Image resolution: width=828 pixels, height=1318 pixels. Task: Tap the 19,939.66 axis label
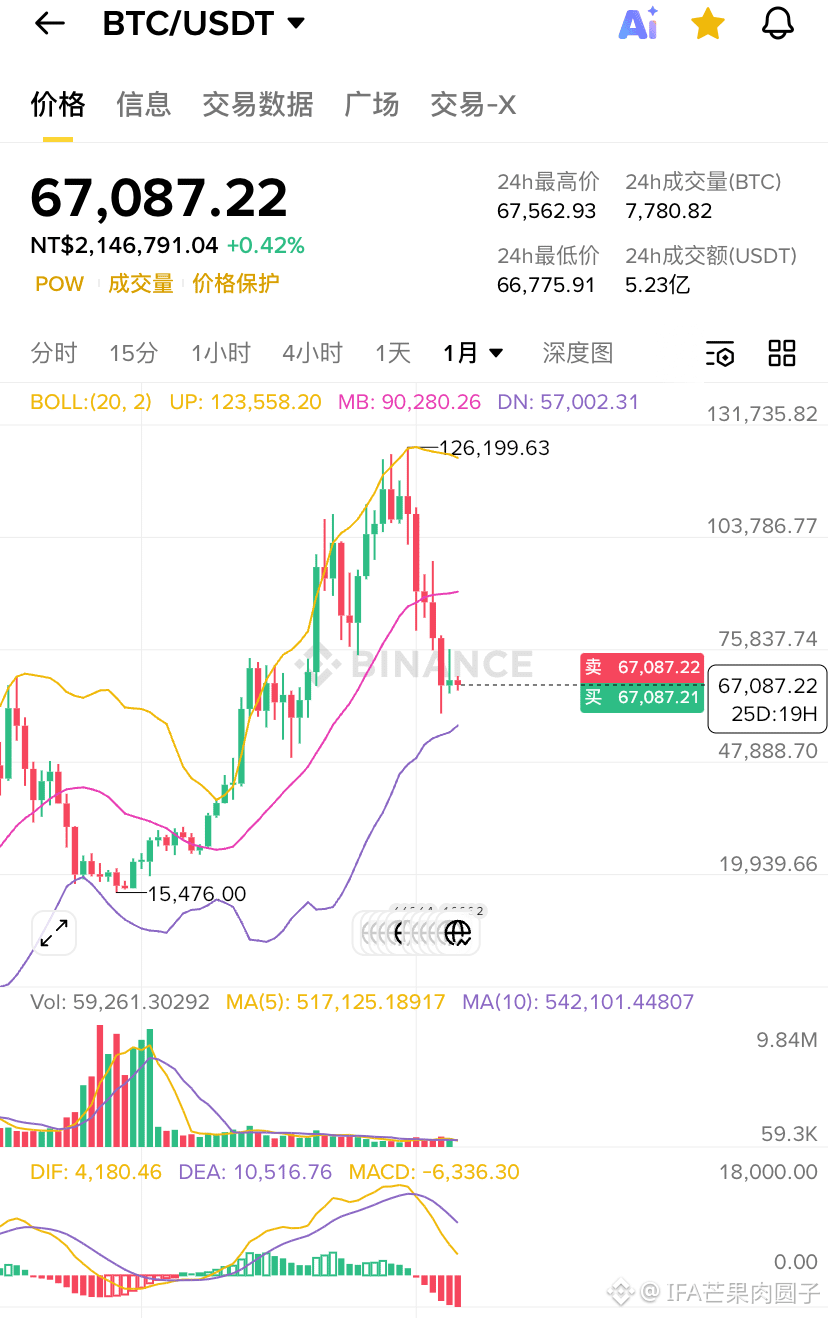768,864
